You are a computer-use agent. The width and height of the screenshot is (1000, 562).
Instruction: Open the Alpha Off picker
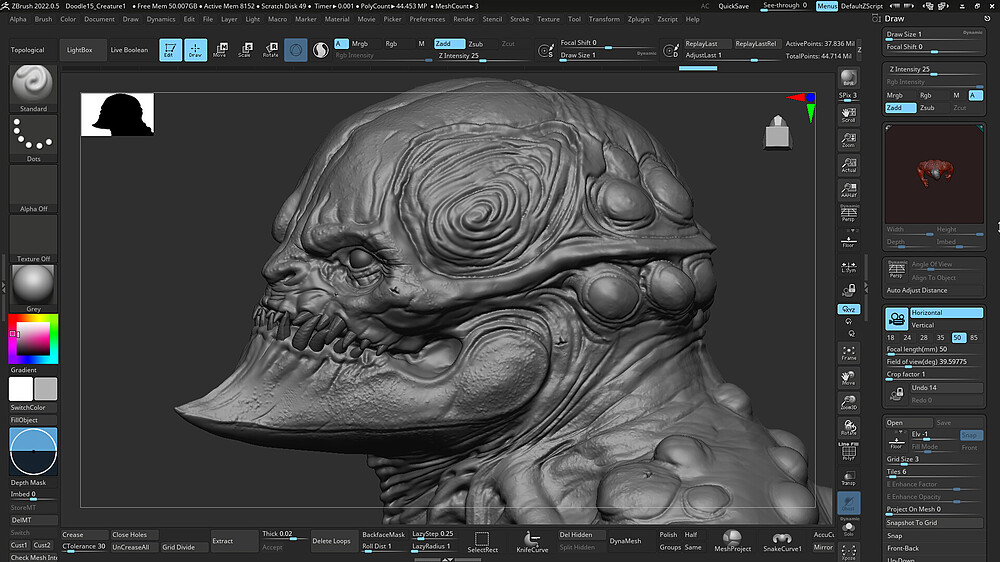[33, 189]
